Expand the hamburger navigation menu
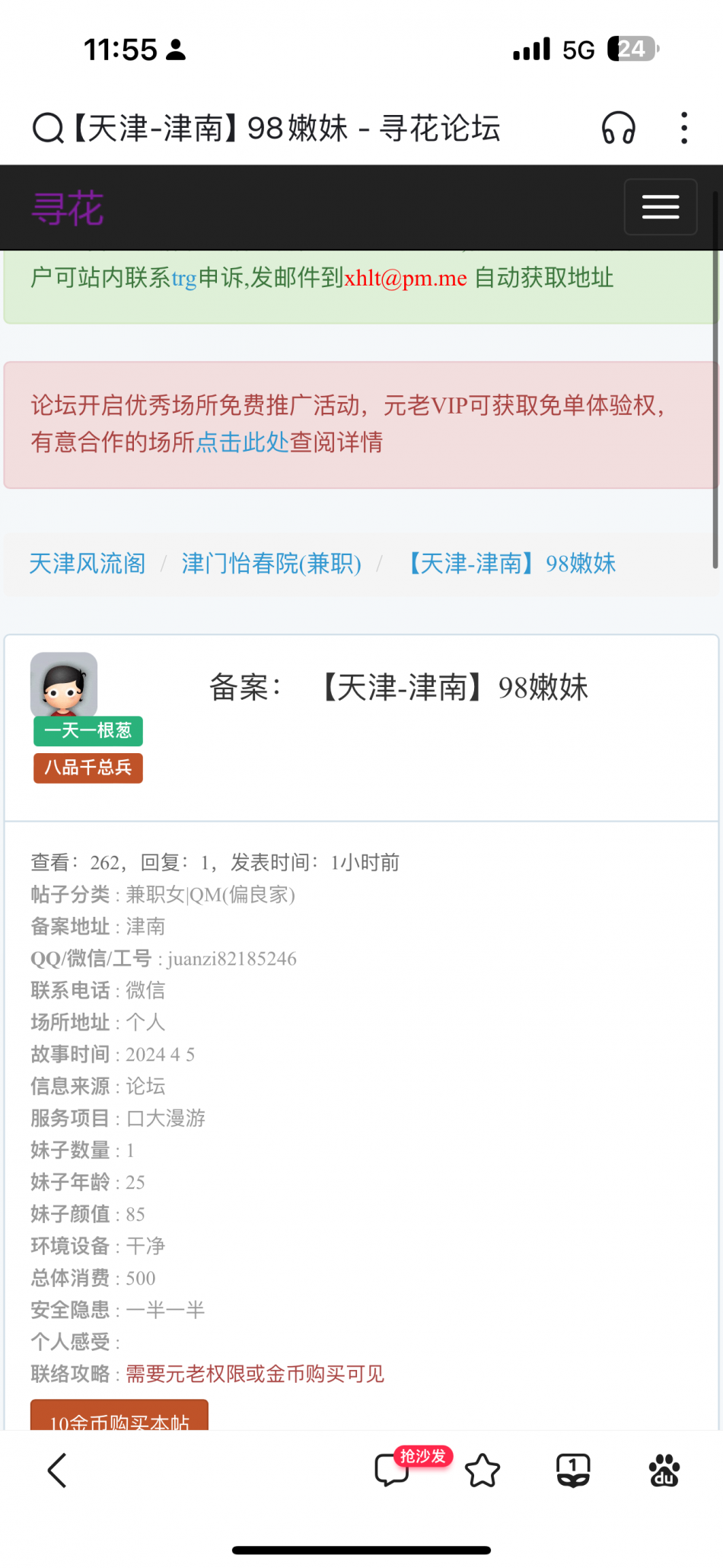Viewport: 723px width, 1568px height. [x=661, y=207]
